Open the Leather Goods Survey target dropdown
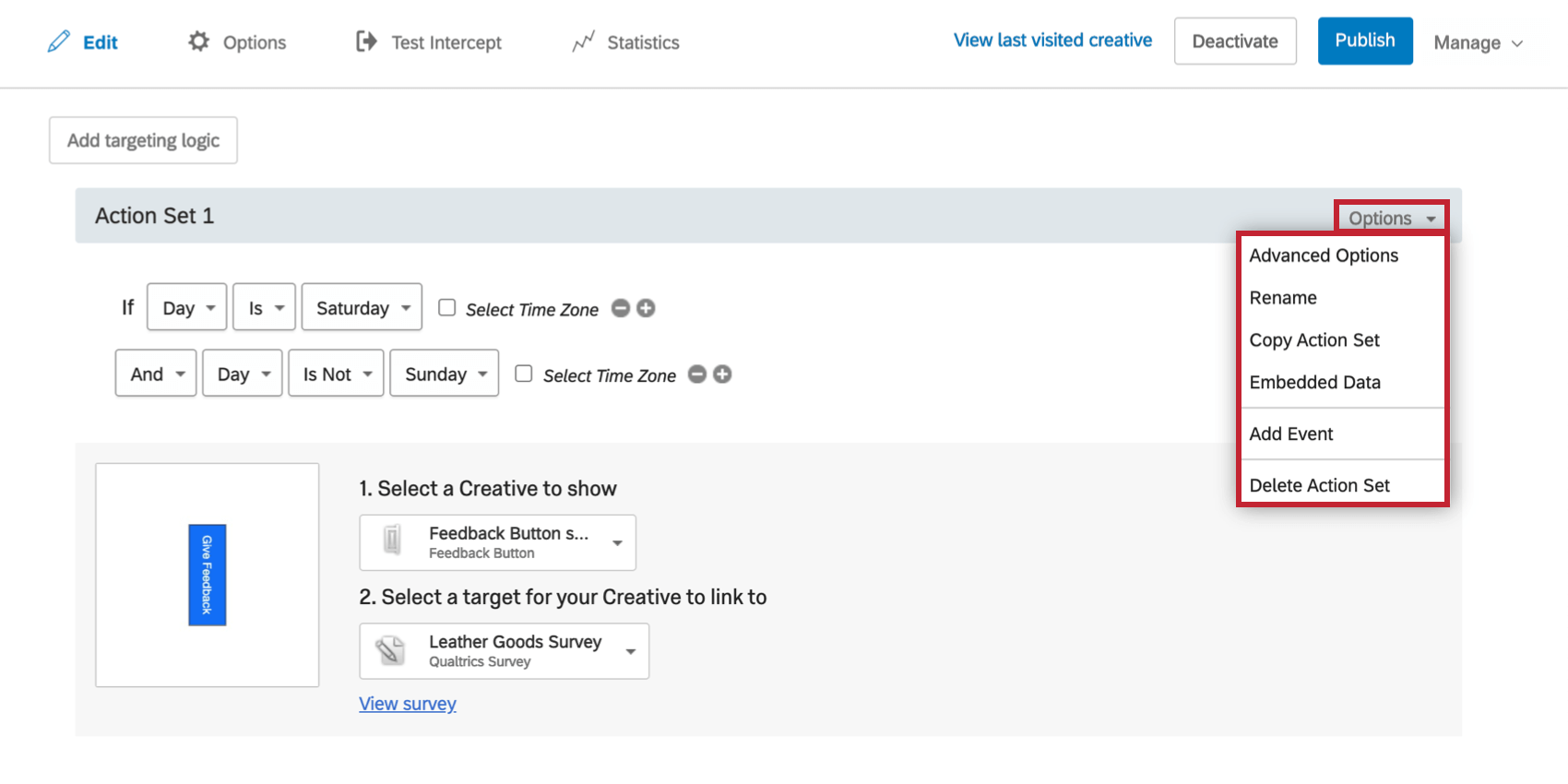 click(631, 650)
